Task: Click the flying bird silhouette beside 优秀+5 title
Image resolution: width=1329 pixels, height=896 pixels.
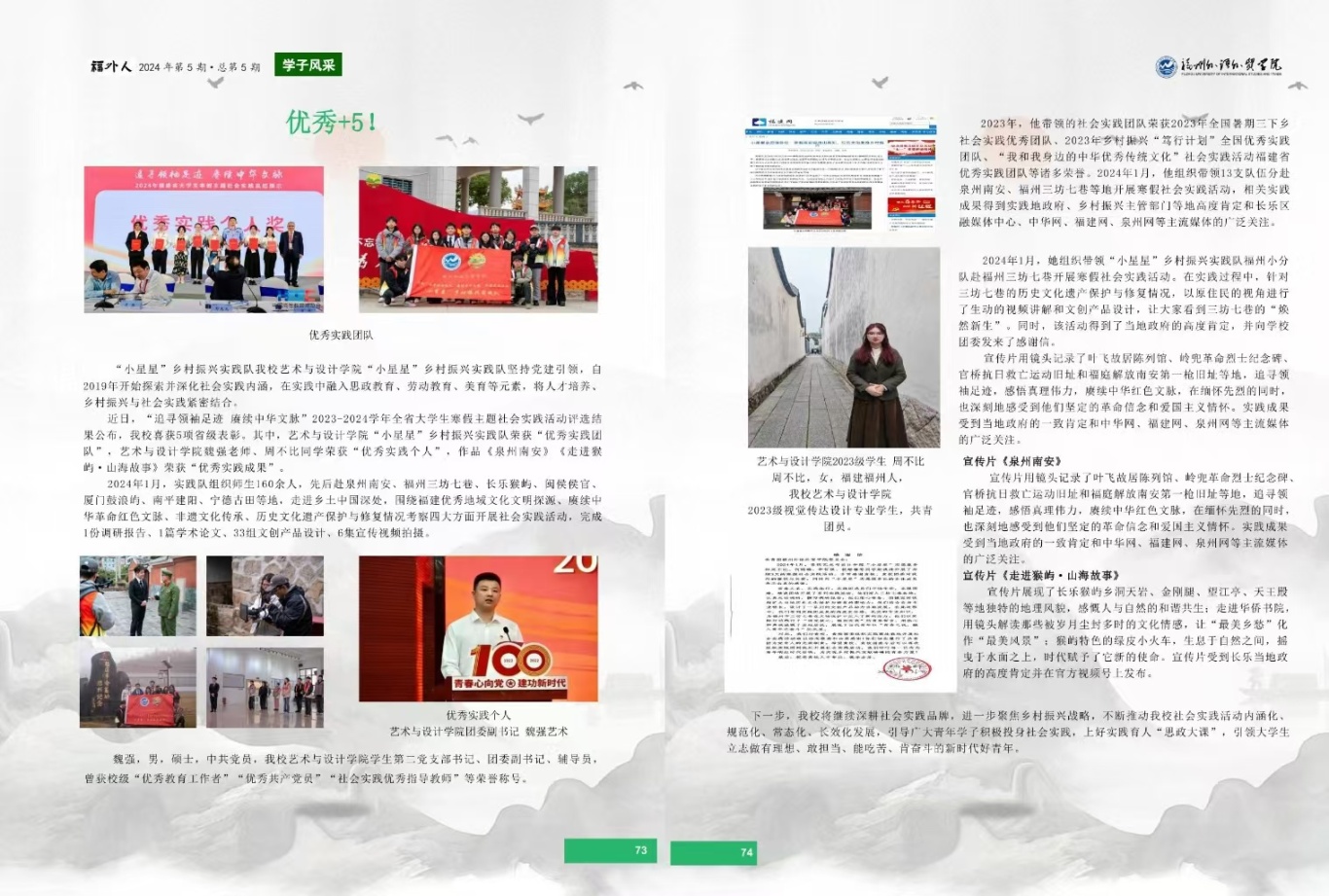Action: 530,120
